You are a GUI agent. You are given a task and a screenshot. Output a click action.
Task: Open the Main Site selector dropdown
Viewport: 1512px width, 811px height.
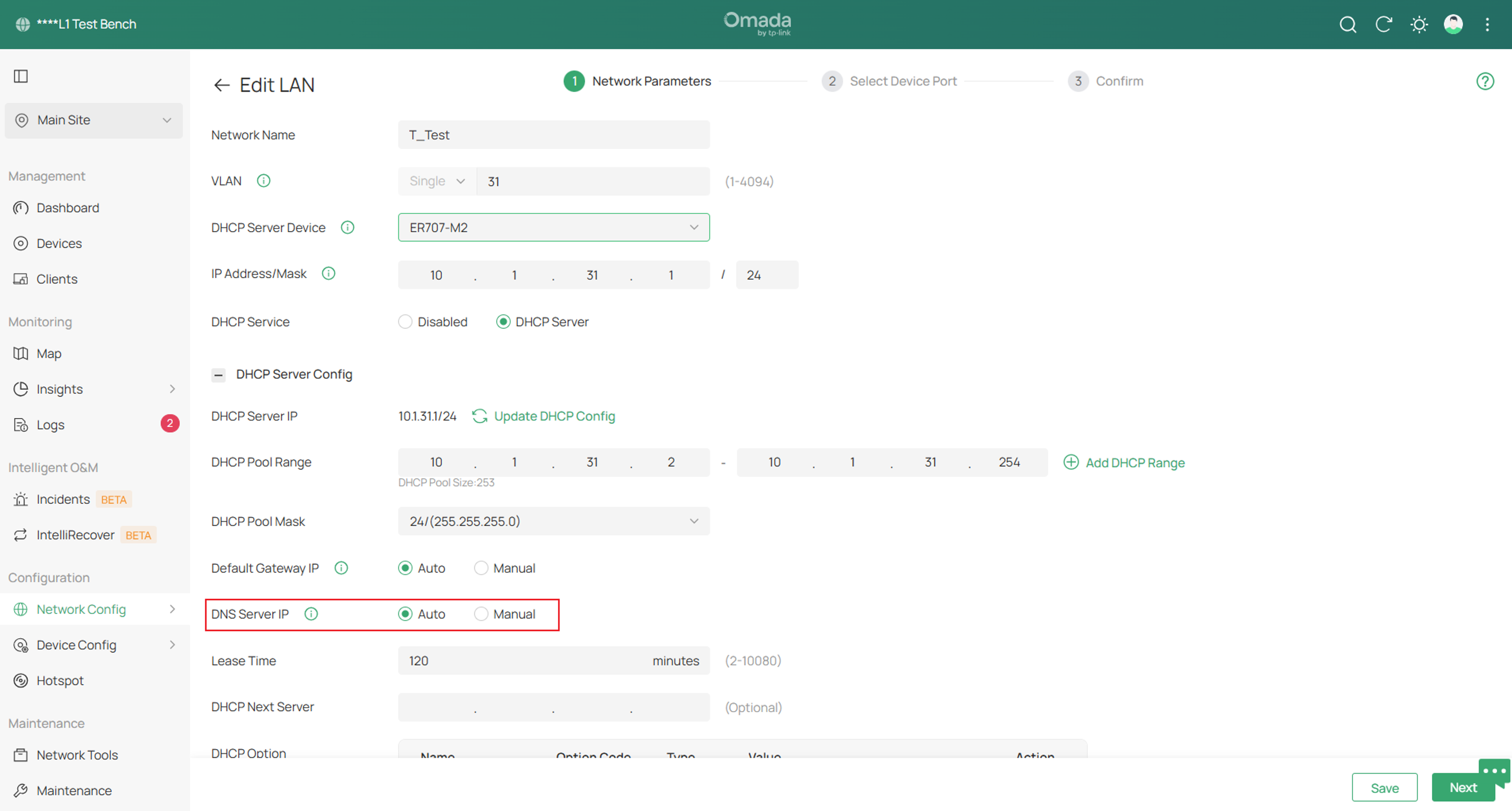pos(94,121)
